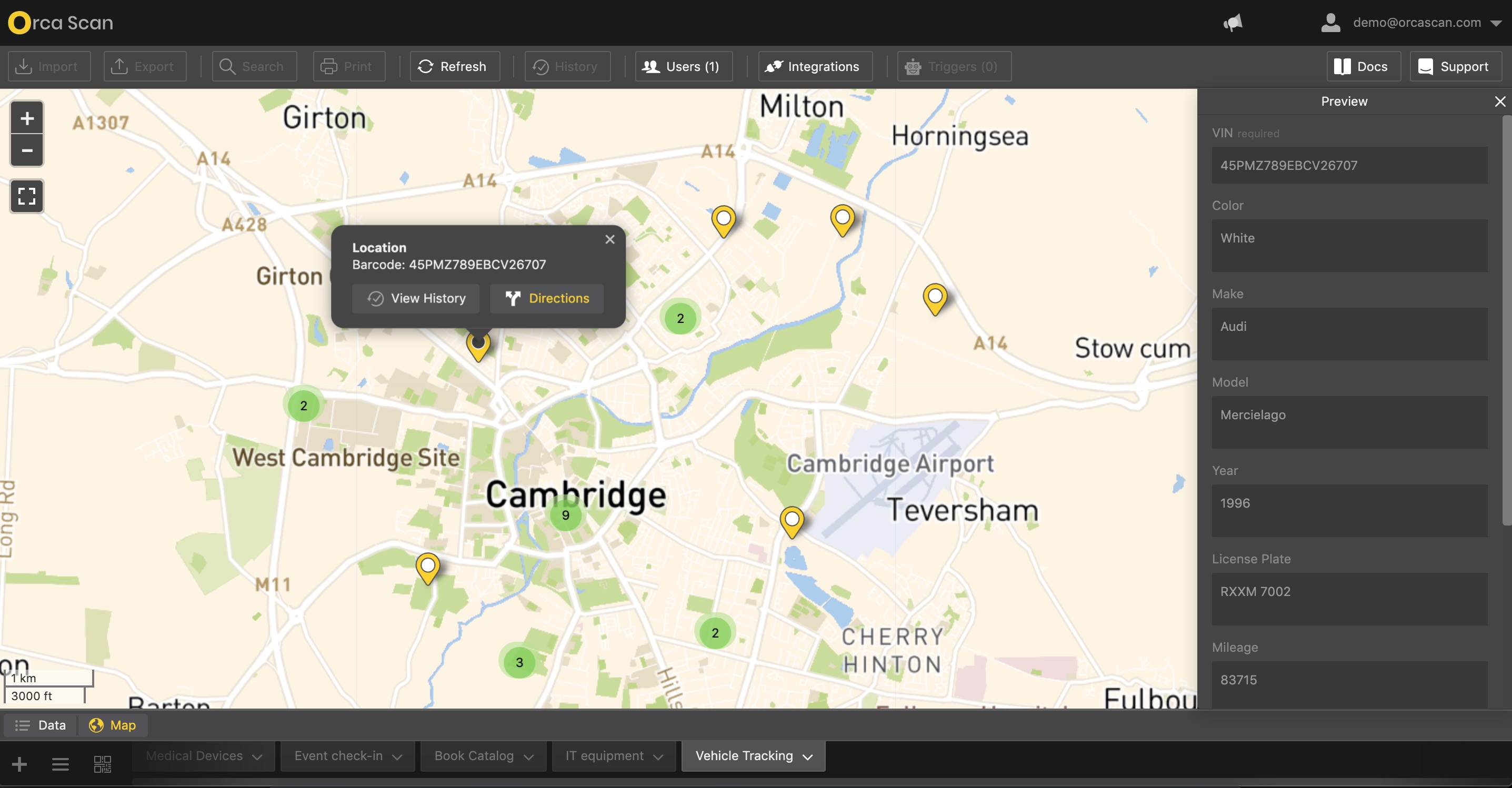Screen dimensions: 1512x788
Task: Expand IT equipment sheet dropdown chevron
Action: click(658, 757)
